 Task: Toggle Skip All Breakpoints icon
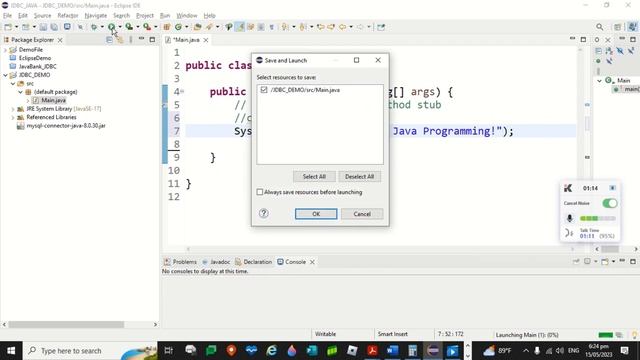tap(80, 27)
